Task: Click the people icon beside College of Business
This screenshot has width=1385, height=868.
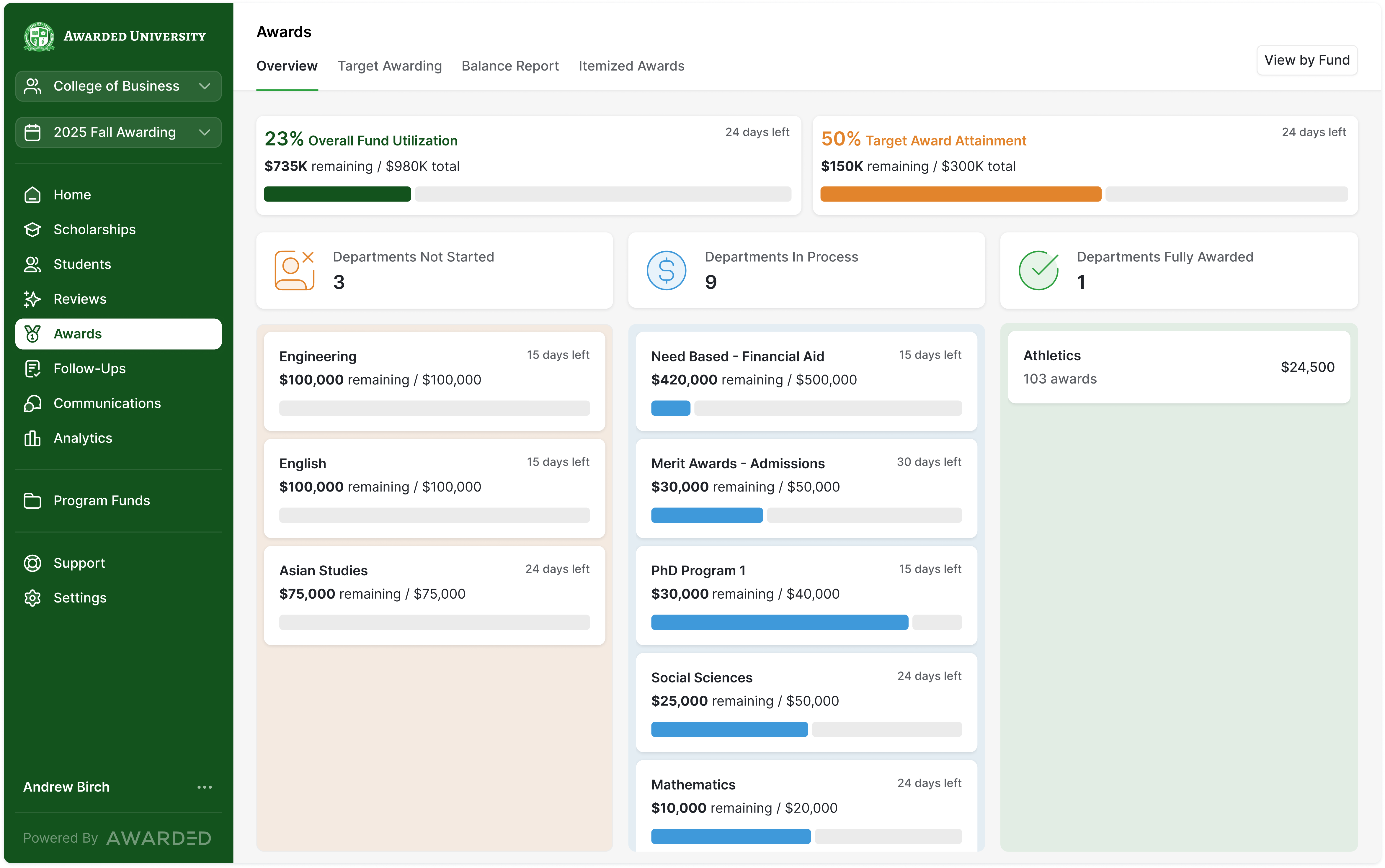Action: point(33,86)
